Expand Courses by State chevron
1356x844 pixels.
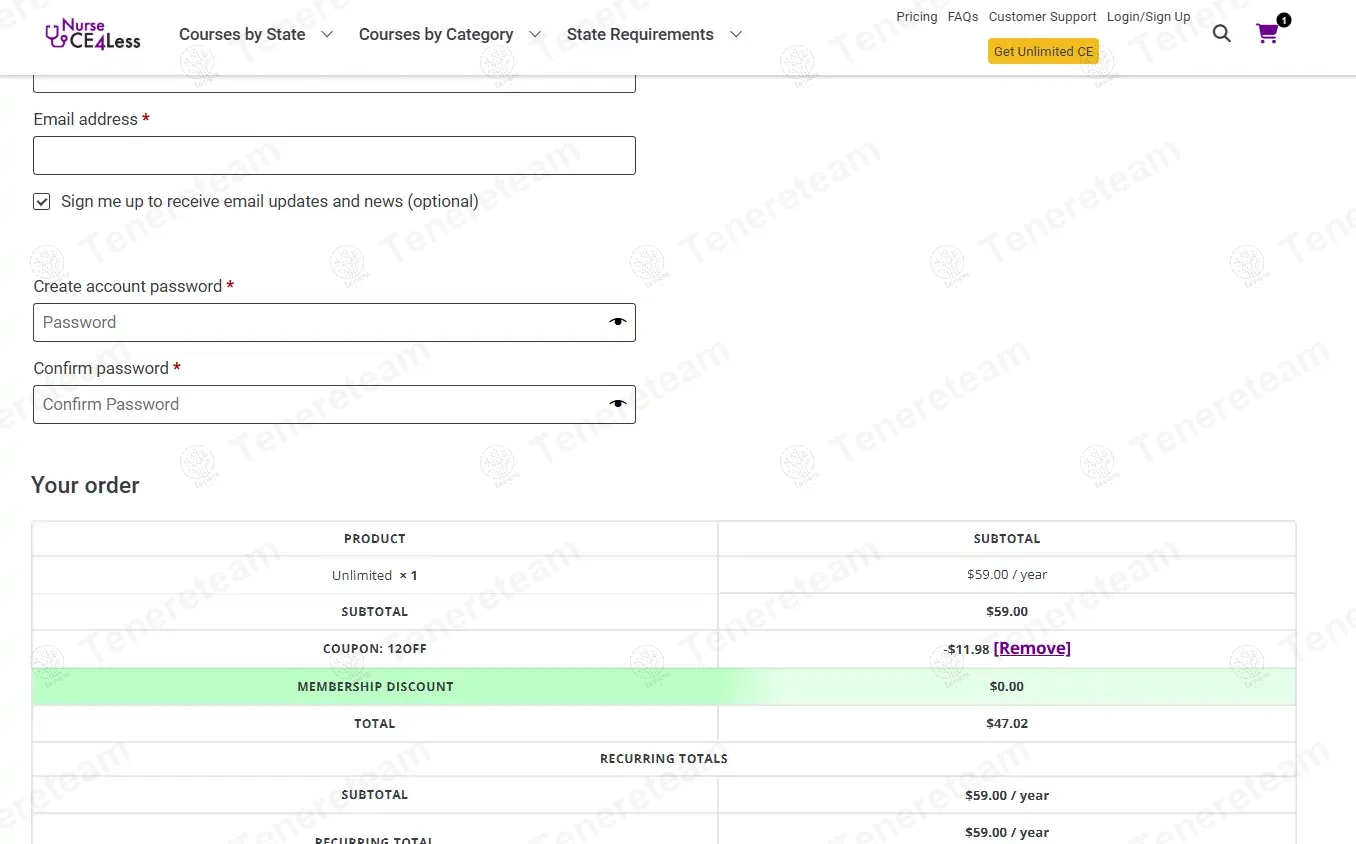click(327, 34)
